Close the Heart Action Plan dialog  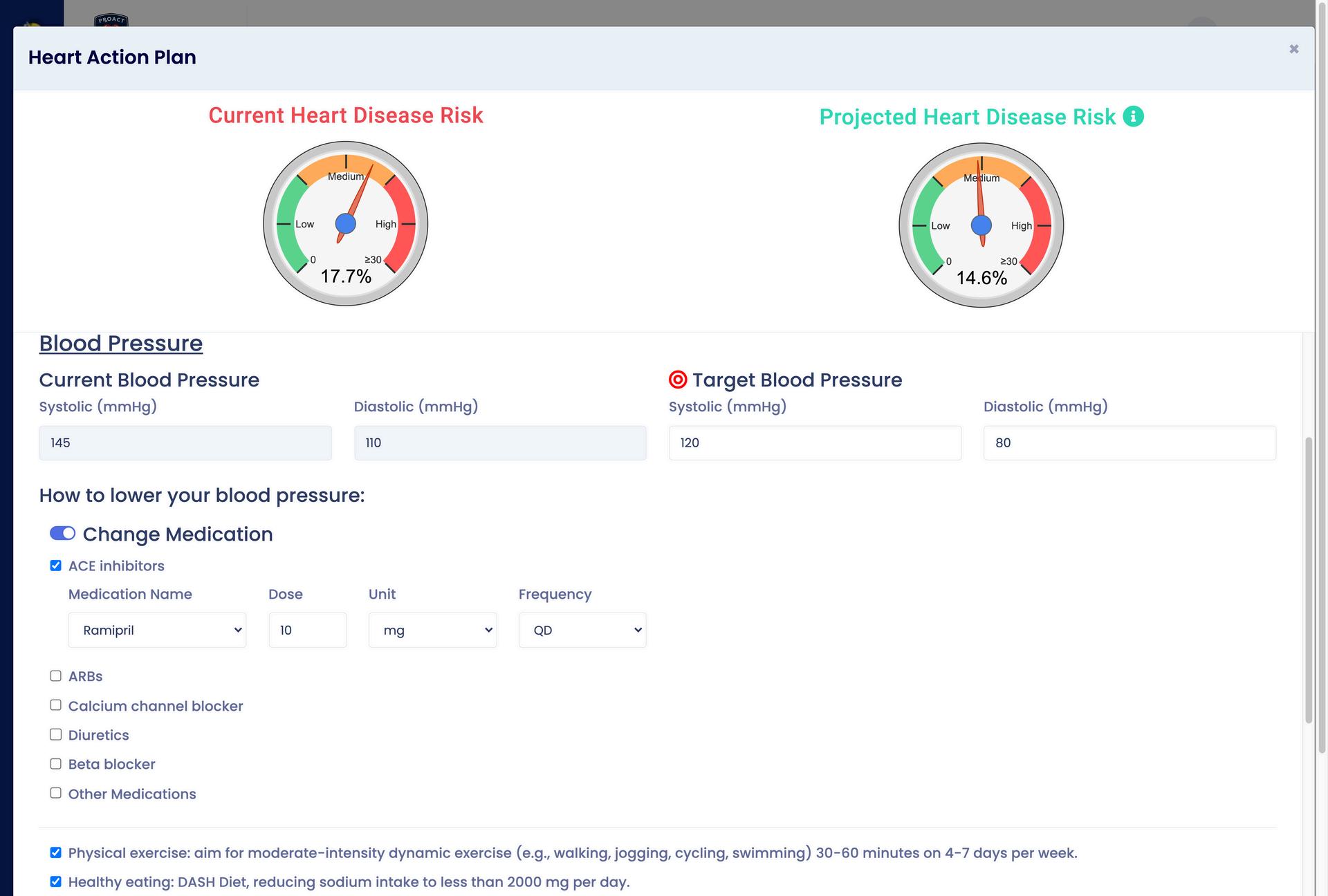click(x=1293, y=49)
